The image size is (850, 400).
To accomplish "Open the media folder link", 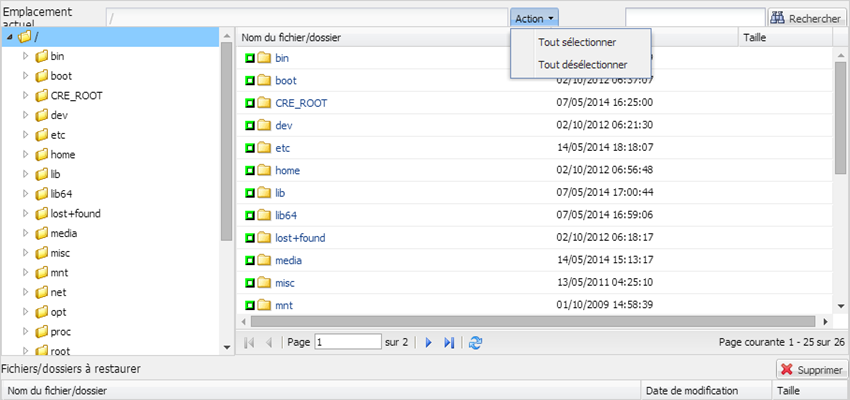I will (x=288, y=260).
